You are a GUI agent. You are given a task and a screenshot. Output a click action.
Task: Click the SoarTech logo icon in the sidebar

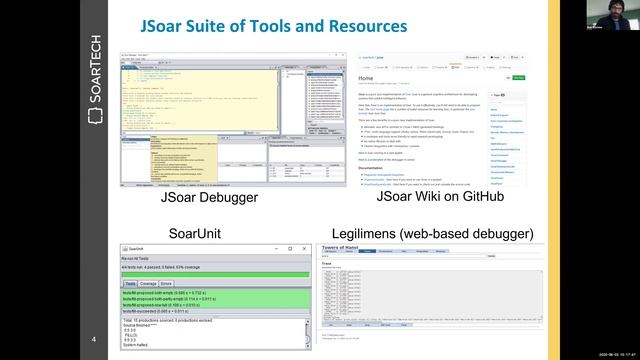tap(95, 116)
